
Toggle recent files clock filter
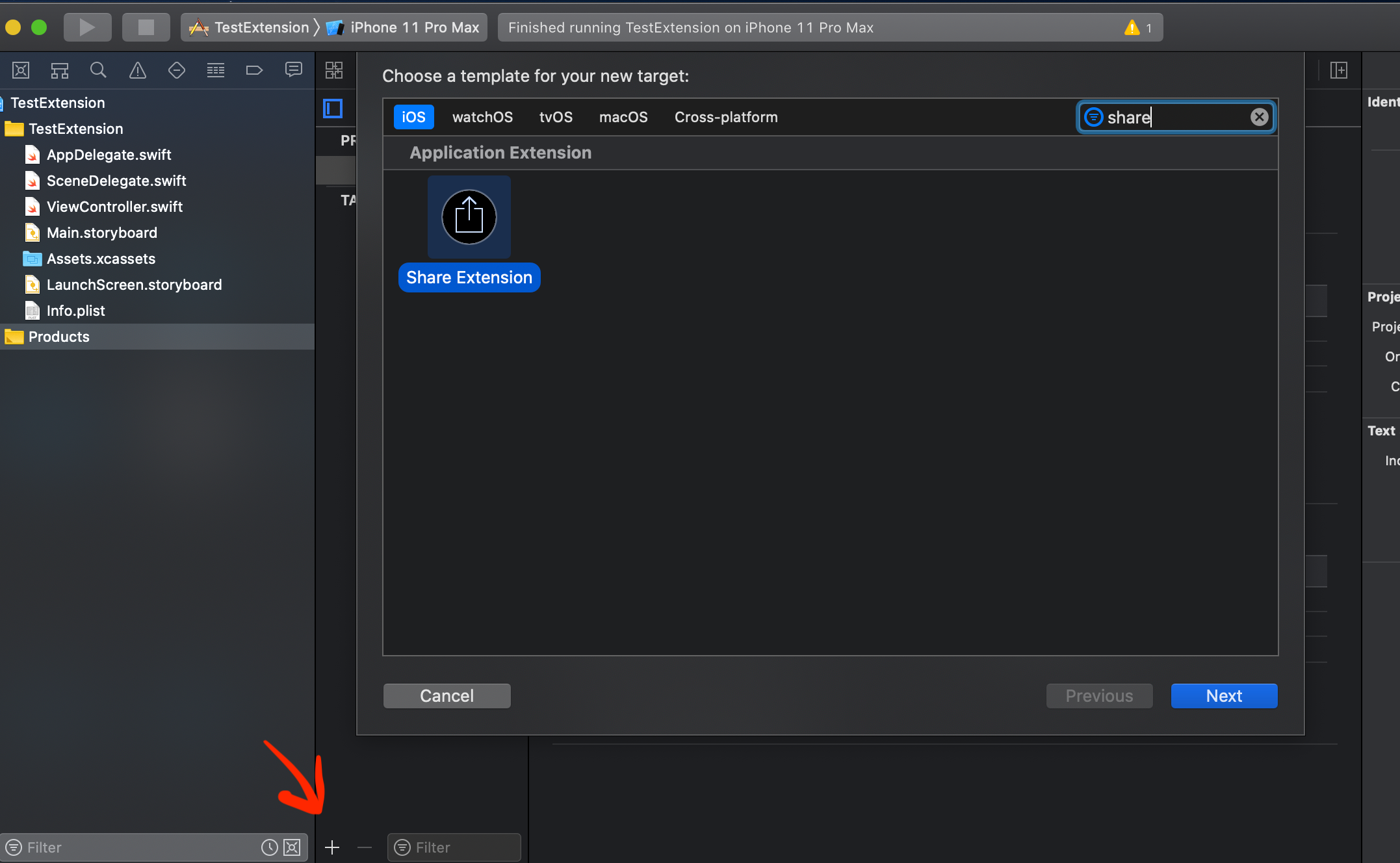pos(269,847)
